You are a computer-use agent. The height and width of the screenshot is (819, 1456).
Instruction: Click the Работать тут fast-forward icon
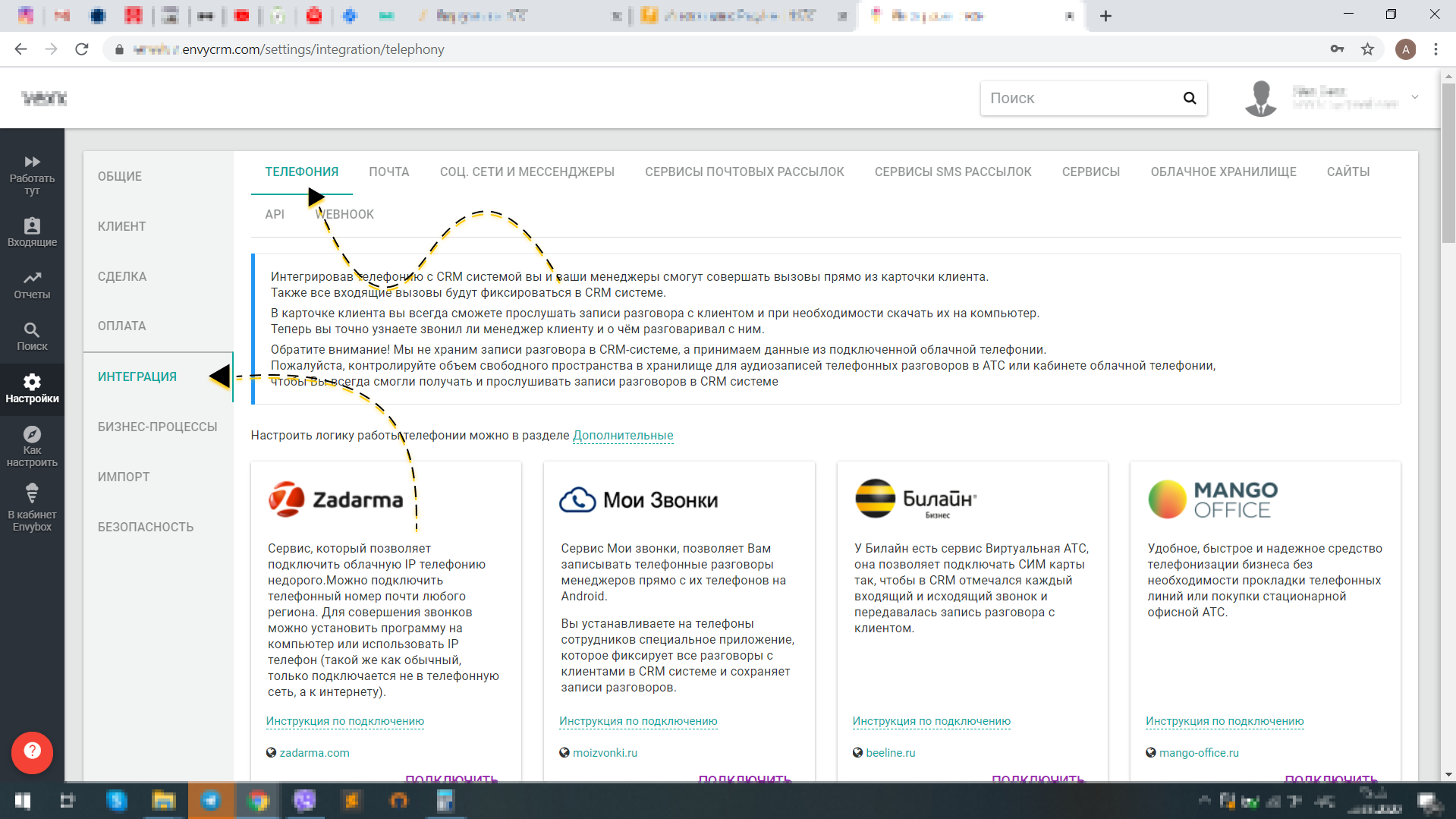[32, 162]
